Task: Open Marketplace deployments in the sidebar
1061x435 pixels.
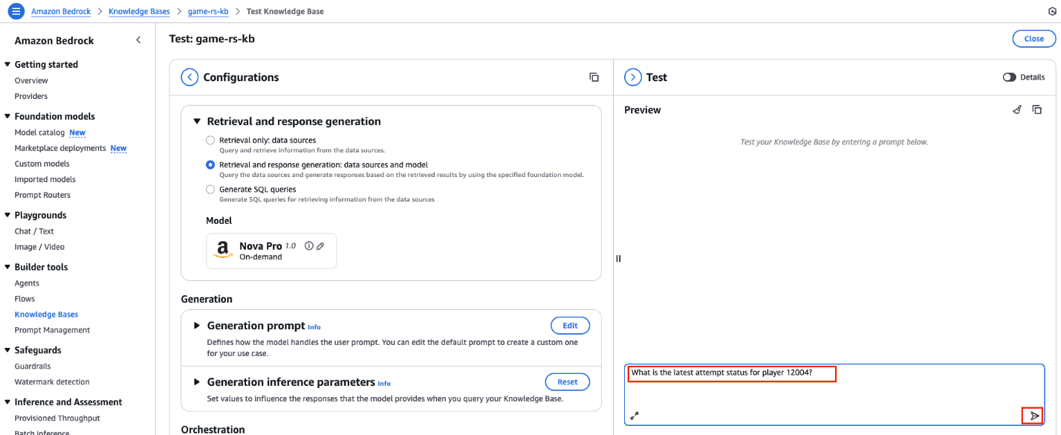Action: click(60, 148)
